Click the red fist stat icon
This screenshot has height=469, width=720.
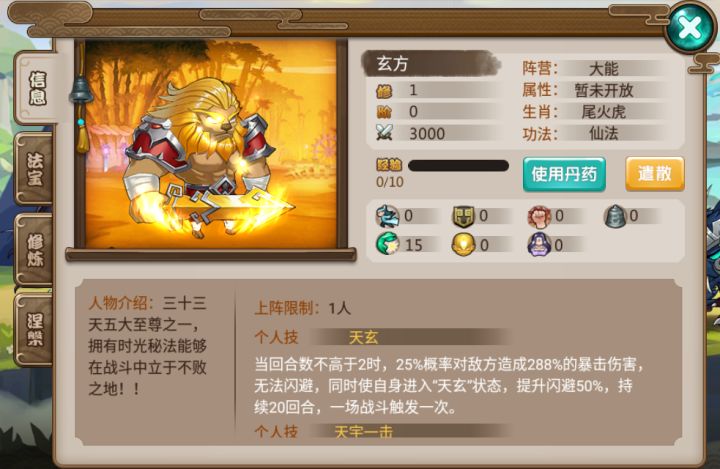pyautogui.click(x=539, y=216)
